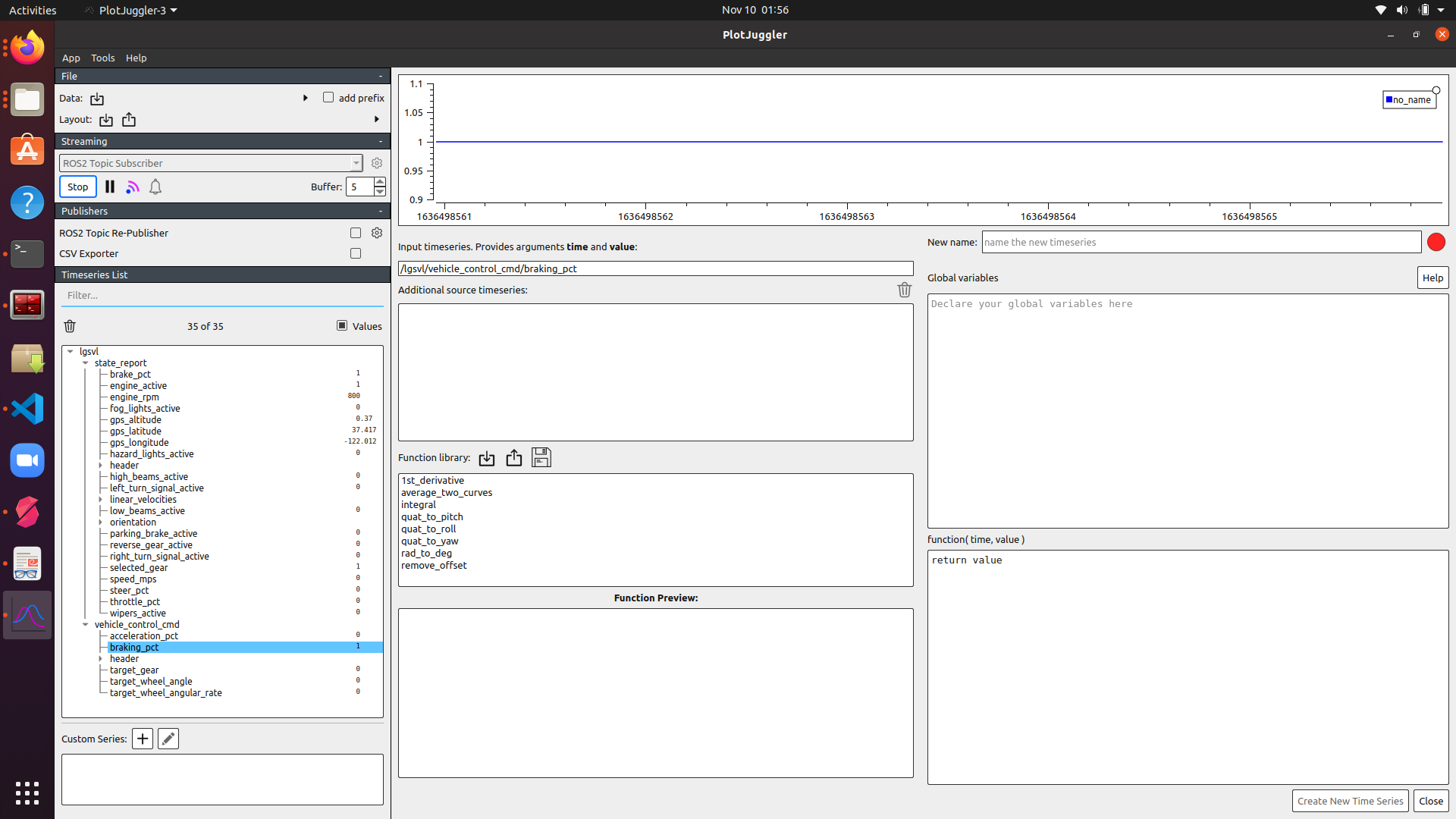Open the ROS2 Topic Subscriber dropdown
The image size is (1456, 819).
(x=211, y=163)
